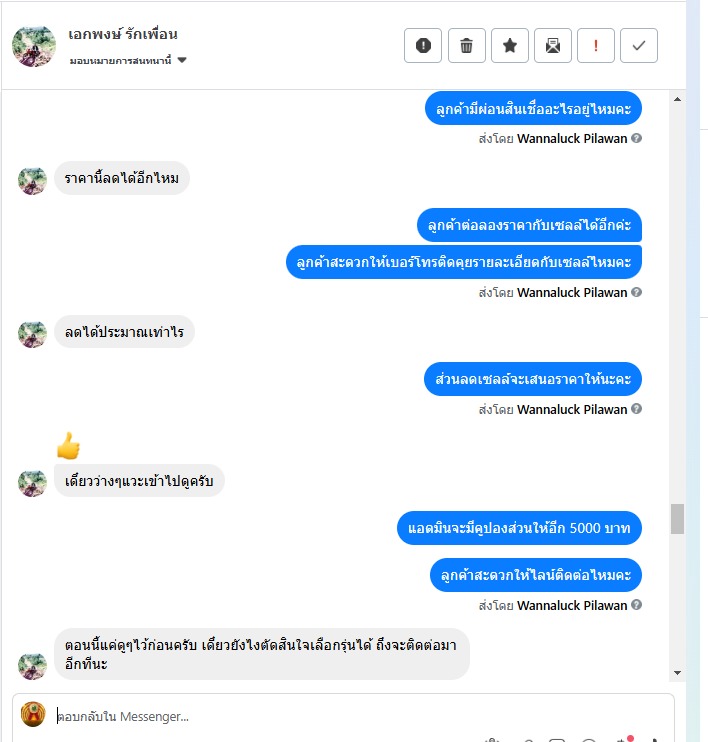Click help icon under ส่วนลดเซลล์ message
The width and height of the screenshot is (708, 742).
637,409
